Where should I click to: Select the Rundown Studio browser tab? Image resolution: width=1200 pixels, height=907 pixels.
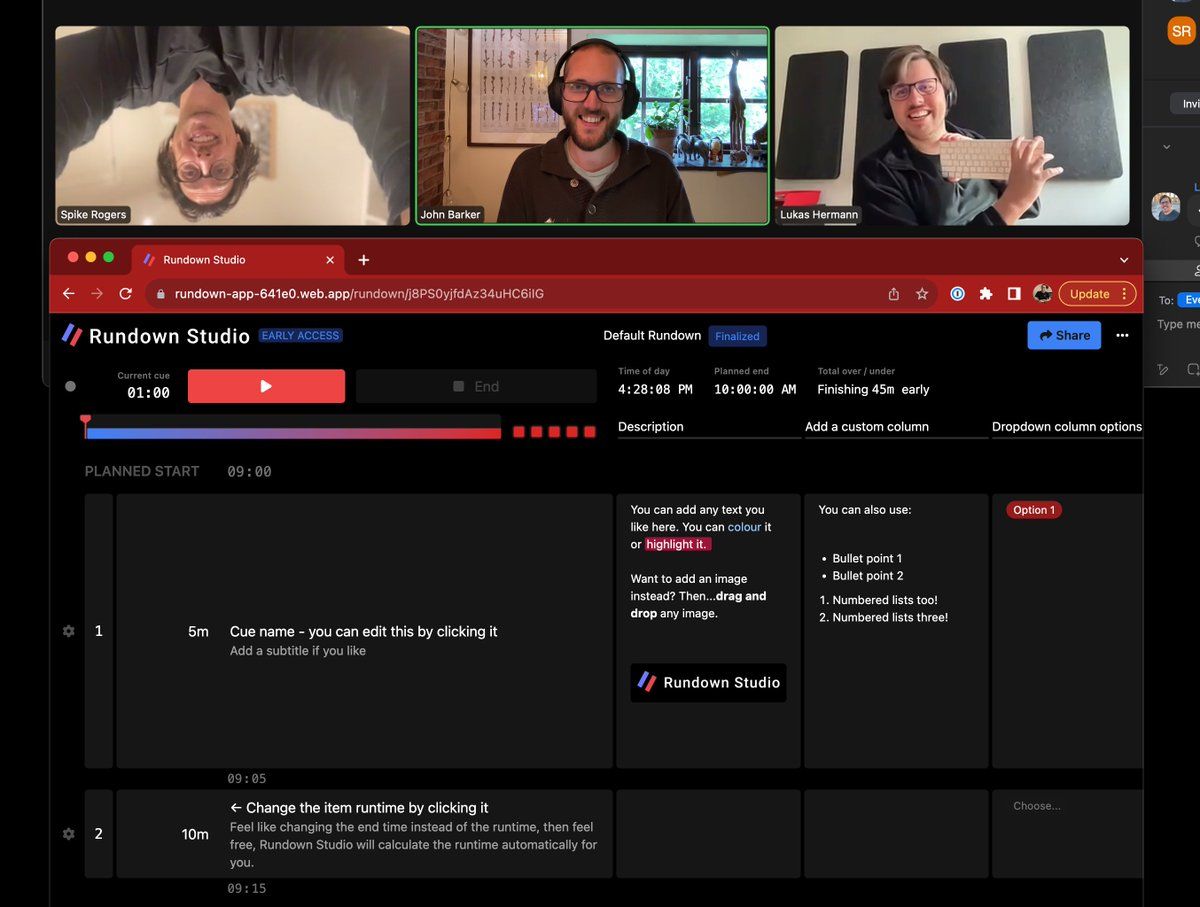[238, 260]
